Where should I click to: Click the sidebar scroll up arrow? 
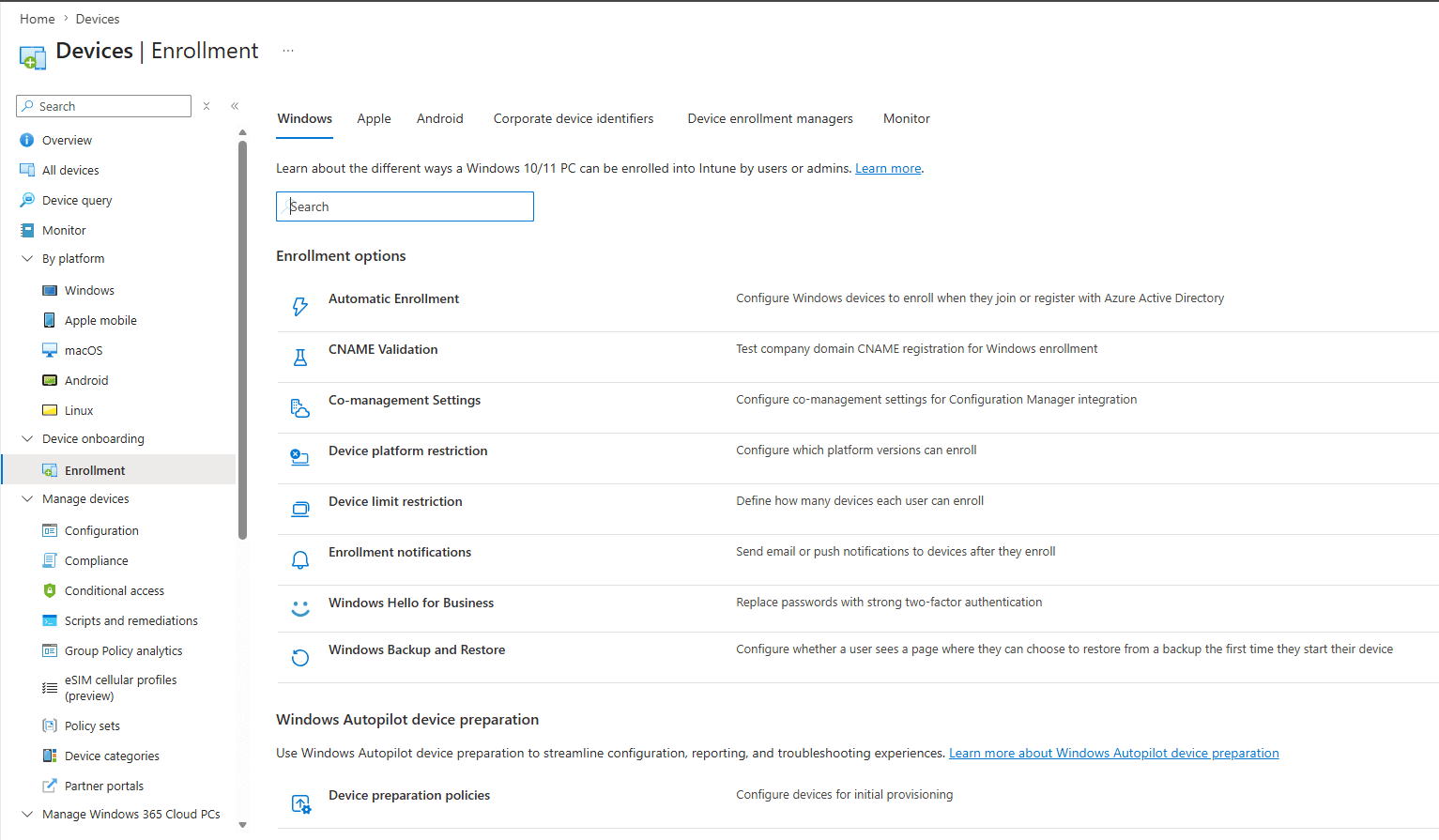click(242, 132)
